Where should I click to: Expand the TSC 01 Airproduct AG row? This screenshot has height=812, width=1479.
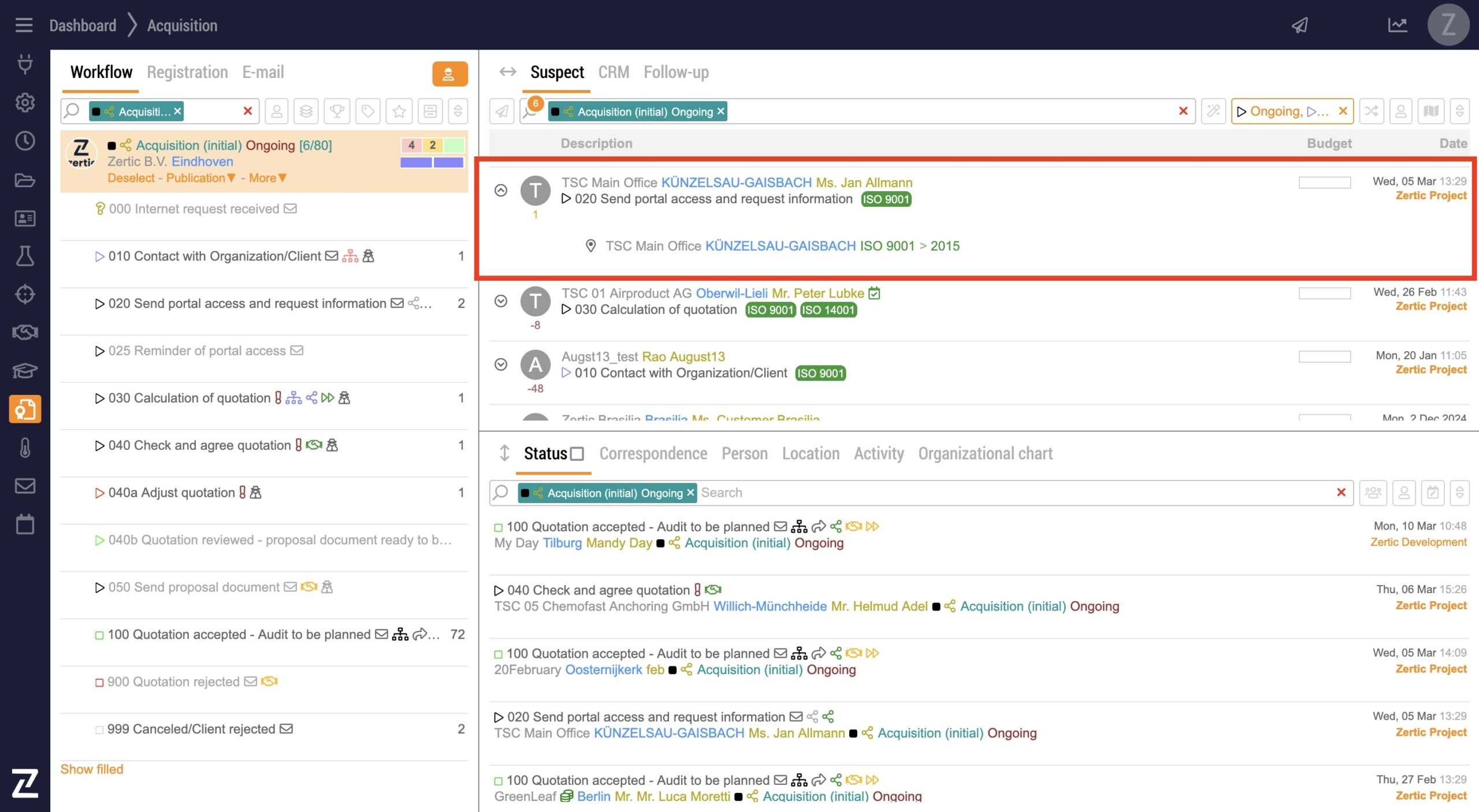point(501,301)
